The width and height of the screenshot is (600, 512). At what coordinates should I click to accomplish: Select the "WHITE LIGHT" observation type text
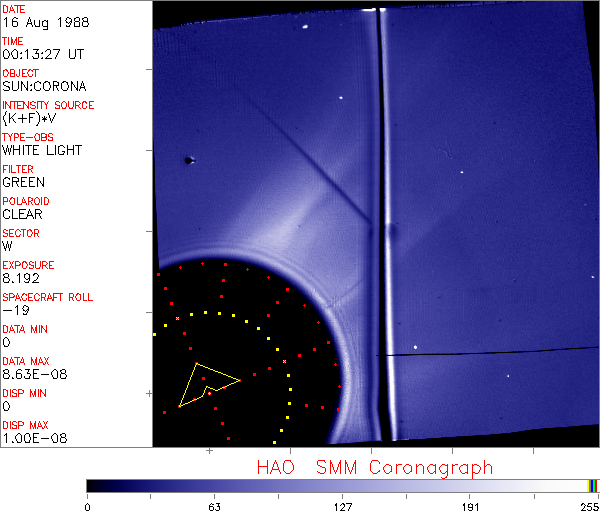(42, 150)
